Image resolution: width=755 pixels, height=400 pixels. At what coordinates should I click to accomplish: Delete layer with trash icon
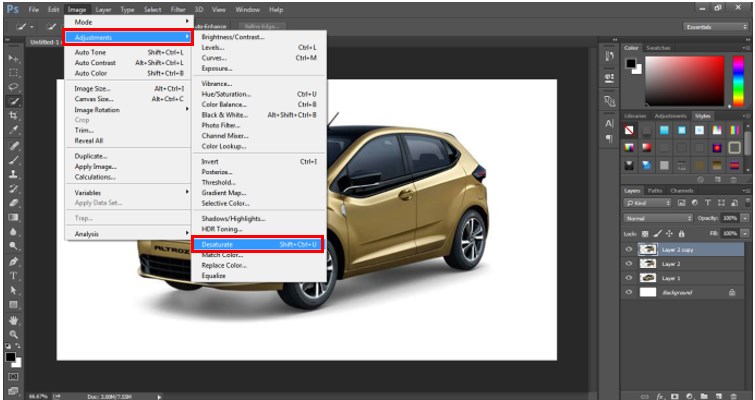pyautogui.click(x=733, y=396)
